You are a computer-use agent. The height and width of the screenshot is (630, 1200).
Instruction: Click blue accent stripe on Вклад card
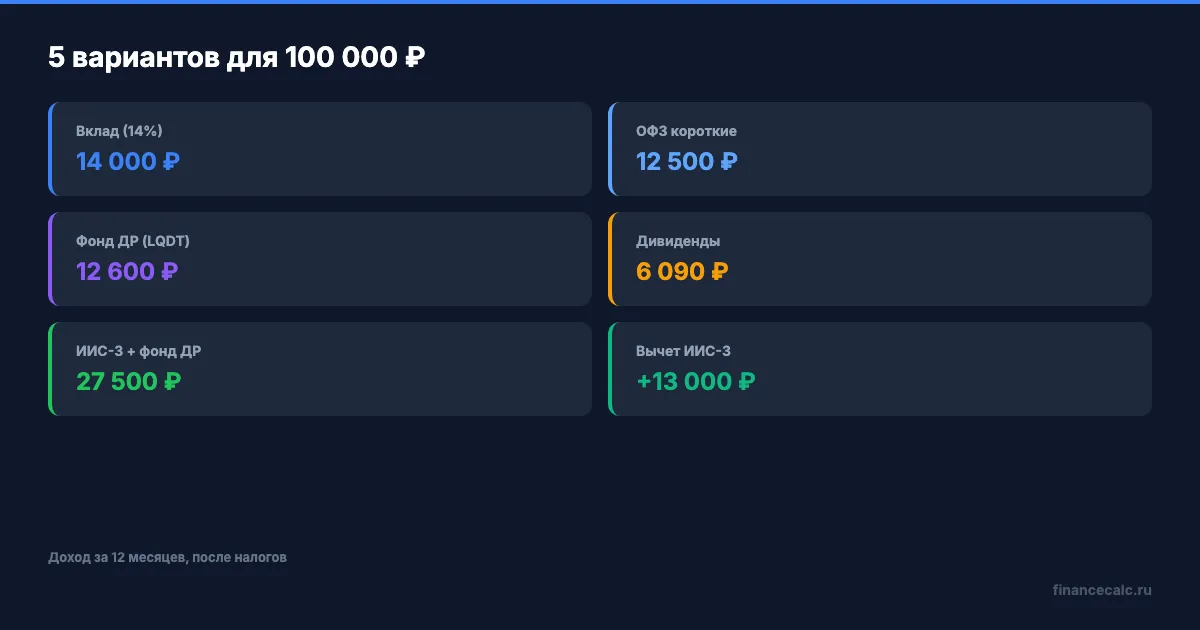coord(50,149)
